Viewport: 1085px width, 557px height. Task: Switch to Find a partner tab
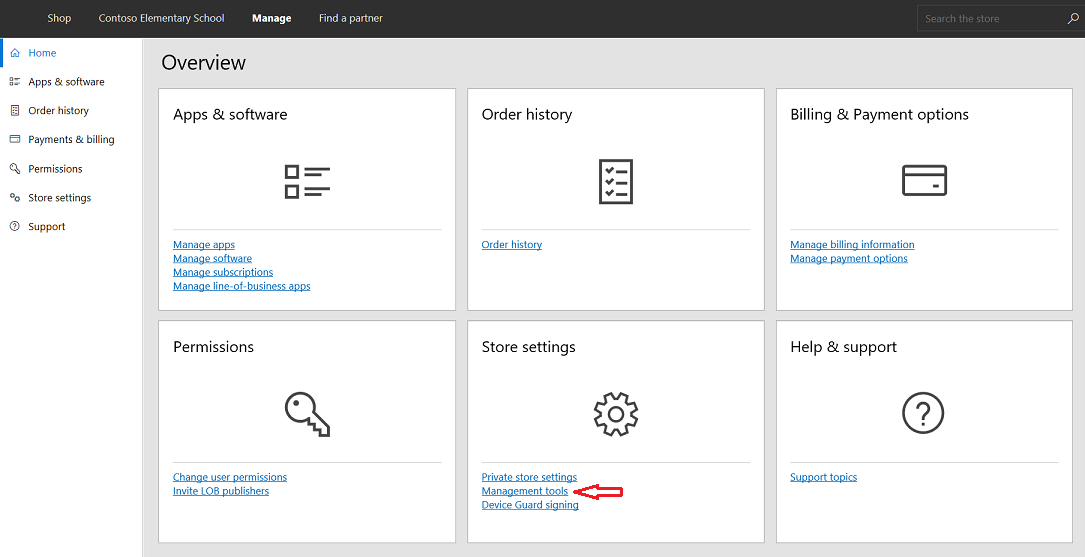[x=350, y=18]
